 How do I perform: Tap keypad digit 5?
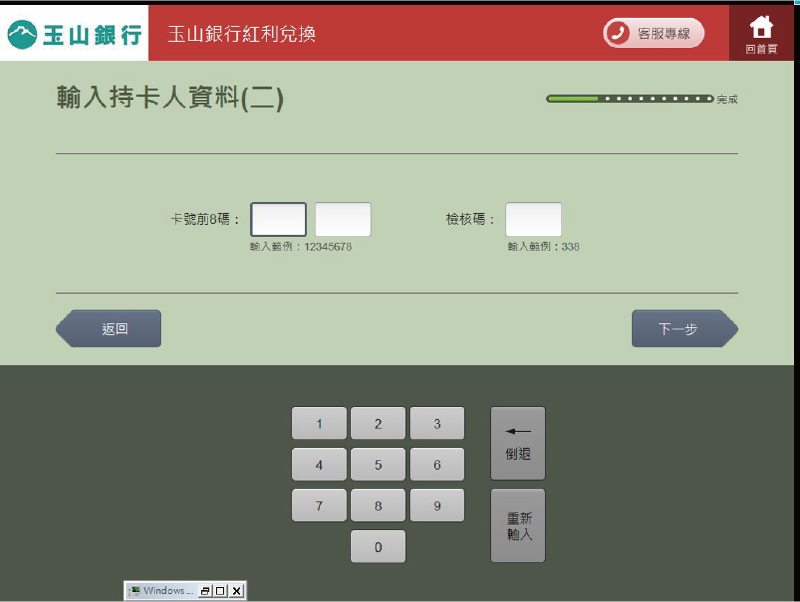point(378,464)
